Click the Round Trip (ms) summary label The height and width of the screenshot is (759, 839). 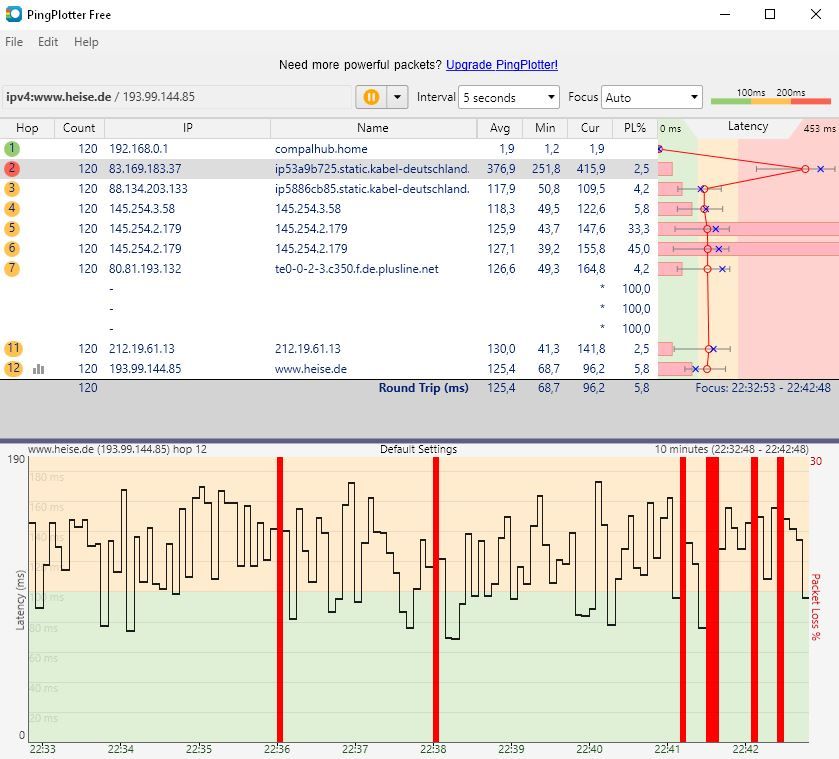[x=423, y=388]
